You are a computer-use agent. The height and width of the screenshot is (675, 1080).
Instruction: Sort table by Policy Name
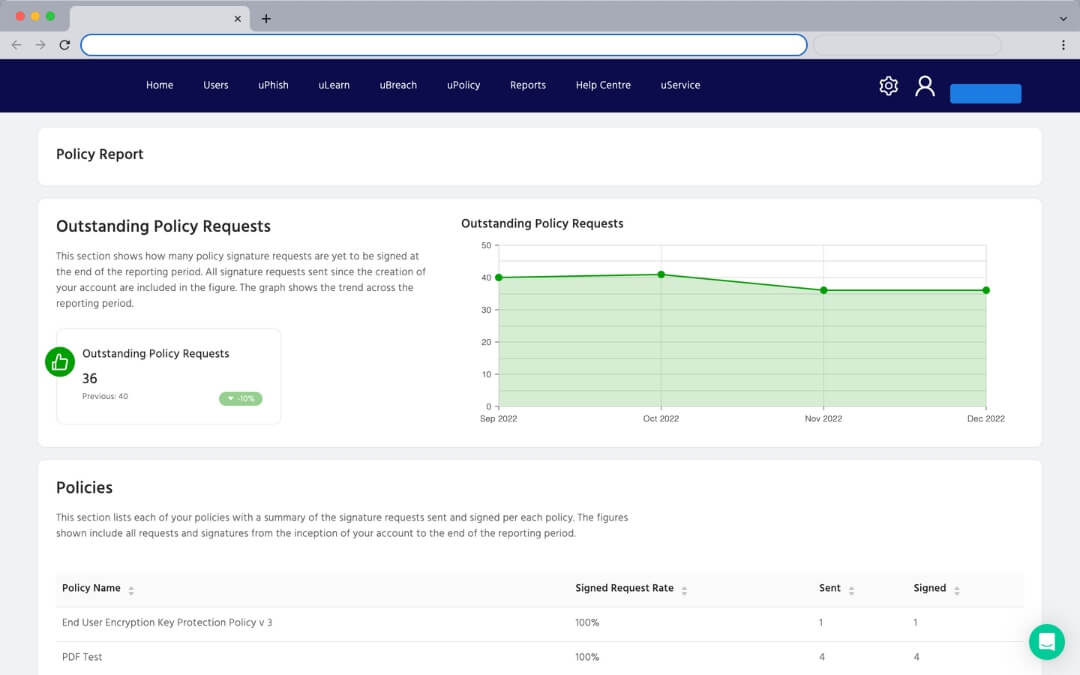pos(131,590)
